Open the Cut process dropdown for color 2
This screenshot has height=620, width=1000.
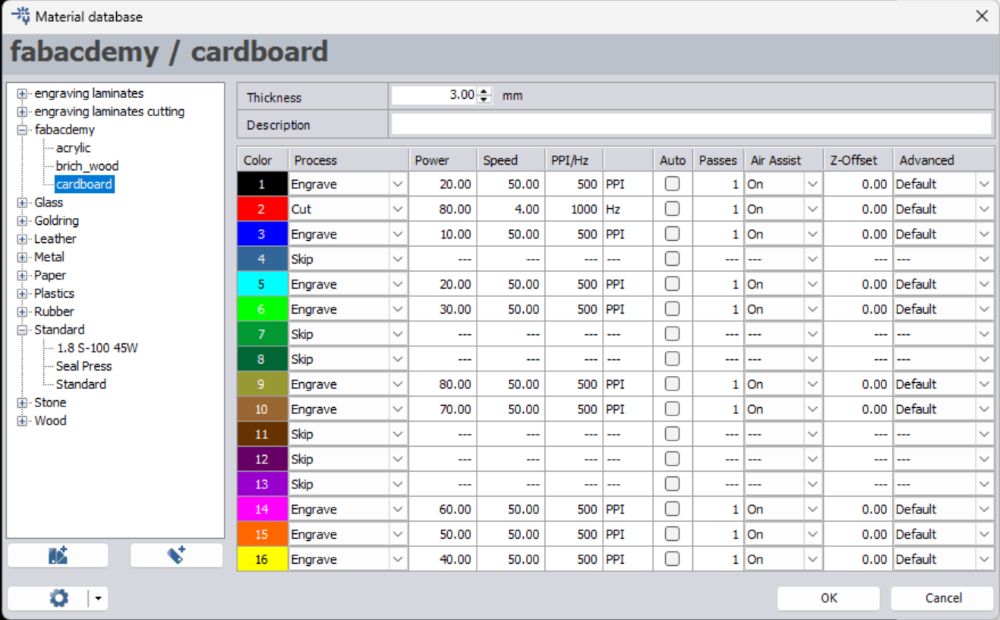point(397,209)
